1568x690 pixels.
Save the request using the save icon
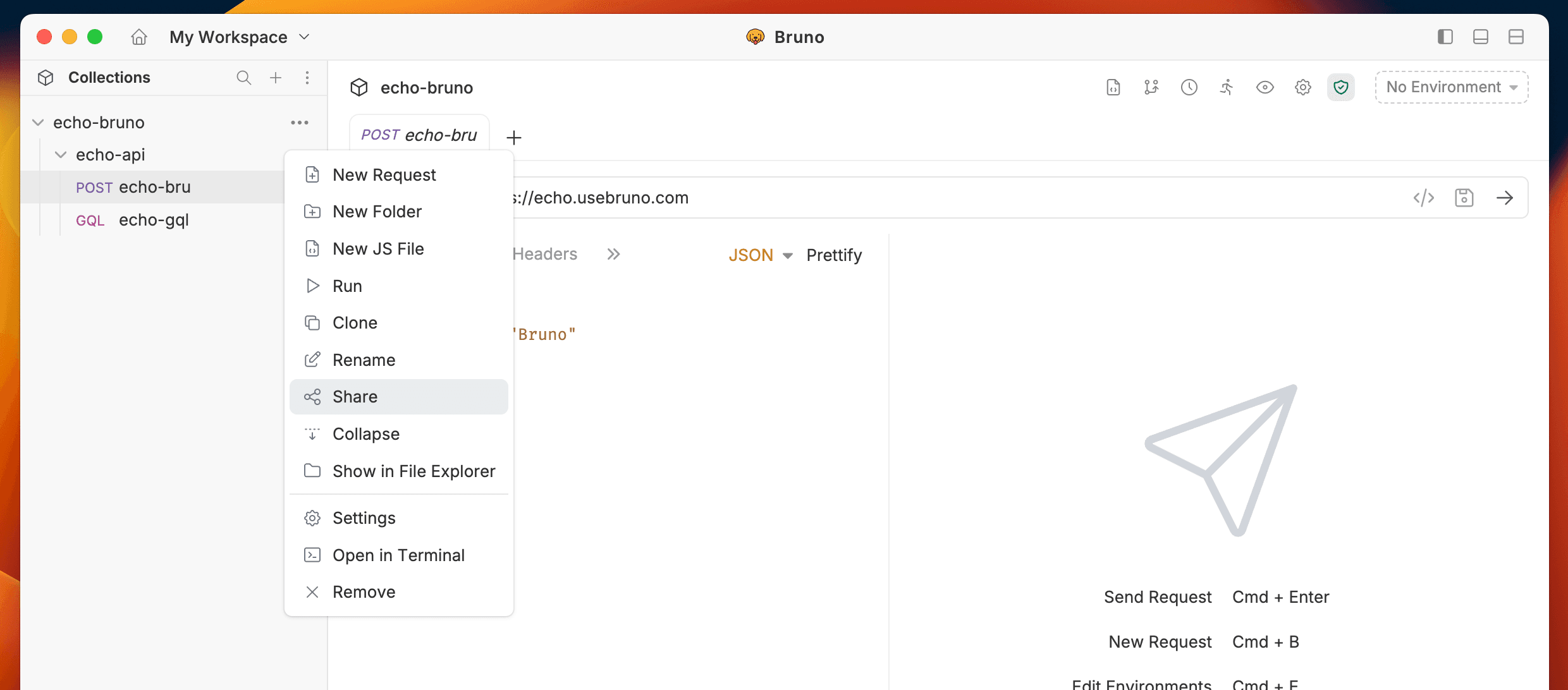(x=1465, y=197)
